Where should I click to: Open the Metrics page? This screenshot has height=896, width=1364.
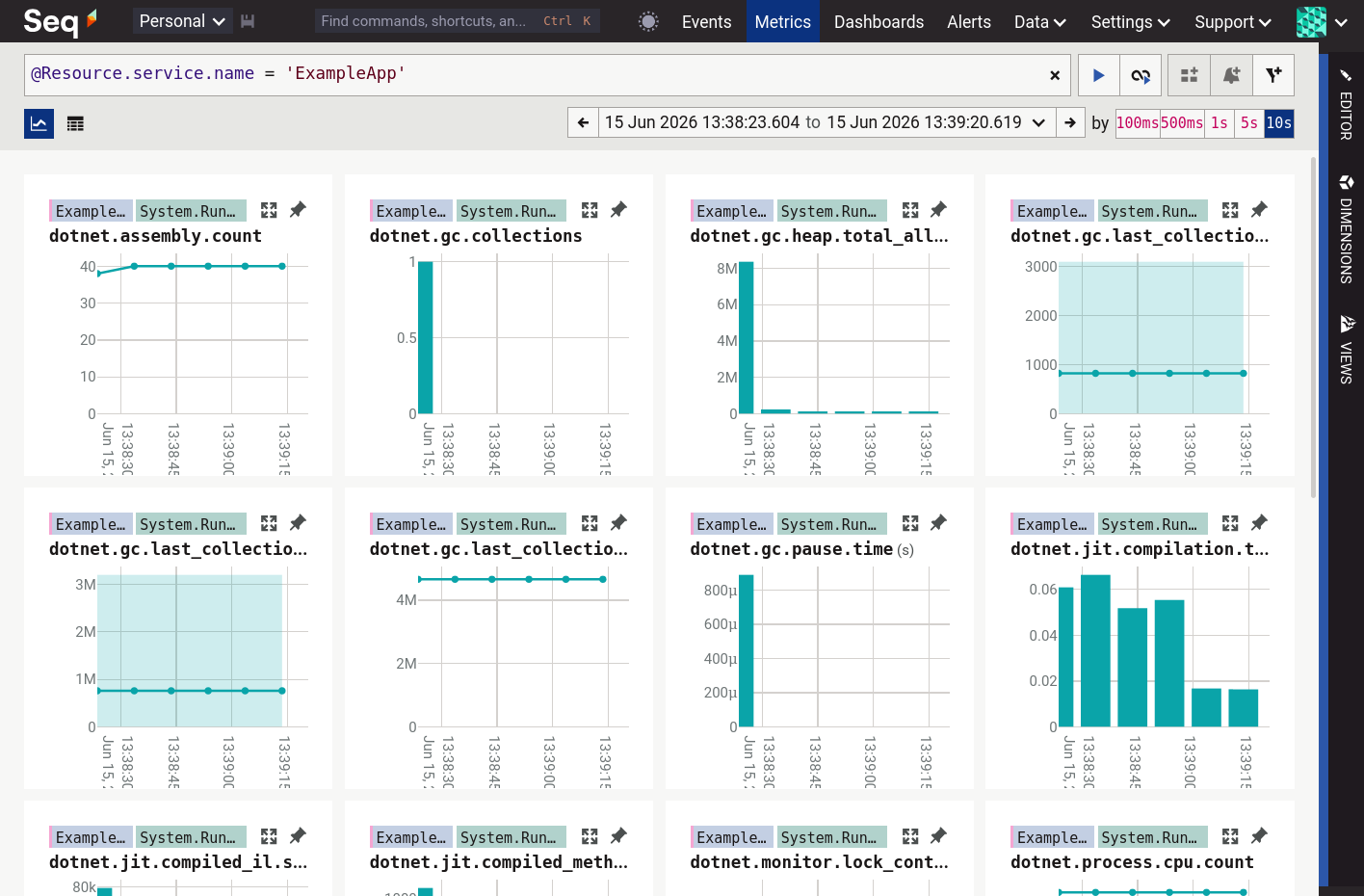point(782,21)
